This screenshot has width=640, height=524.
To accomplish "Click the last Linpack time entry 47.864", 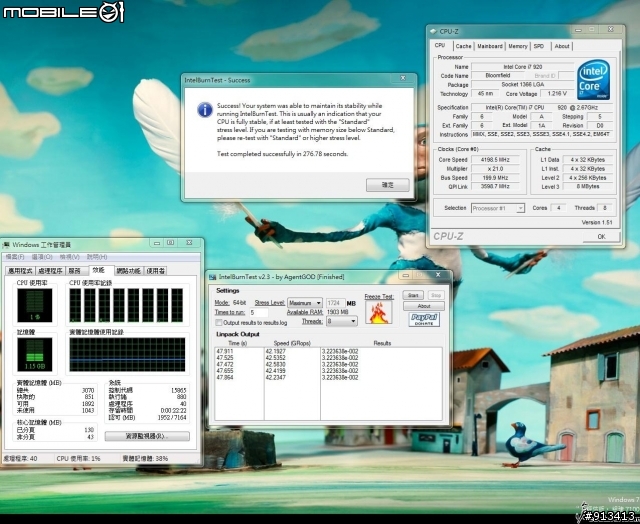I will pos(225,377).
